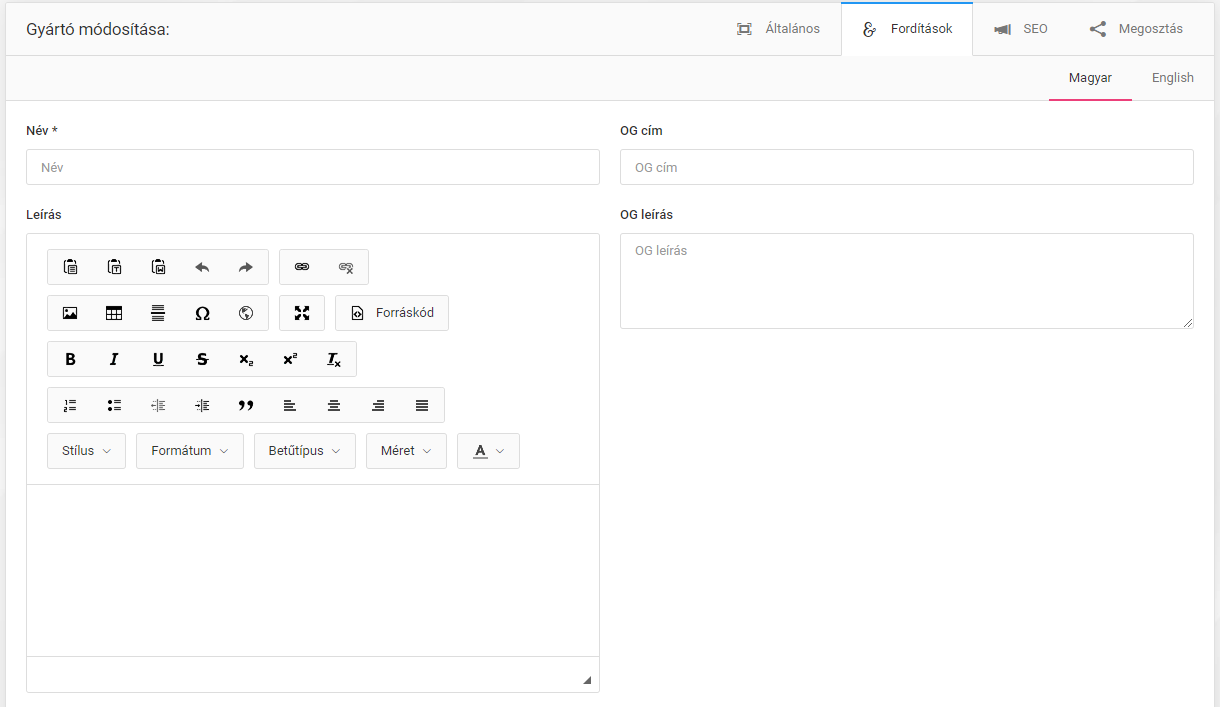
Task: Open the Formátum dropdown
Action: 190,451
